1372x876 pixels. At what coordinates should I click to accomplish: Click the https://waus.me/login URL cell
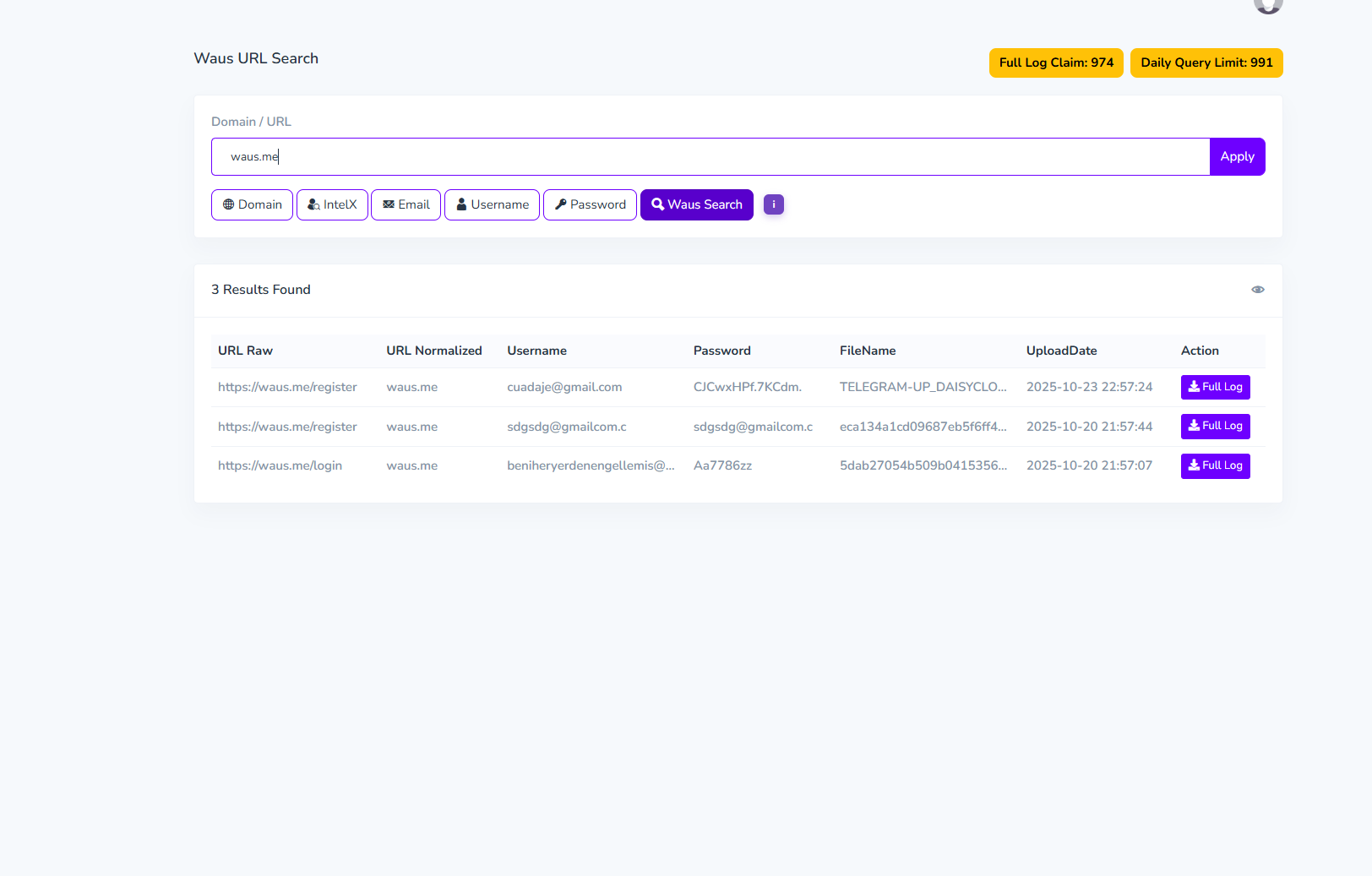[x=280, y=465]
